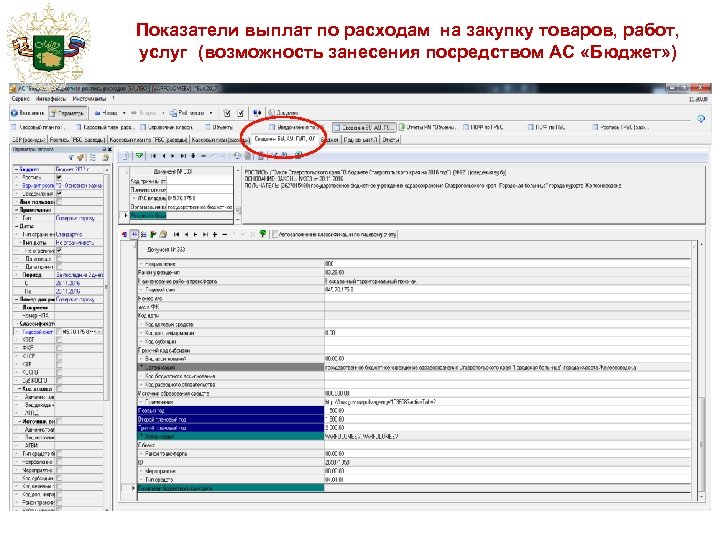Open the Справочник классификаторов shortcut
This screenshot has width=720, height=540.
tap(167, 127)
